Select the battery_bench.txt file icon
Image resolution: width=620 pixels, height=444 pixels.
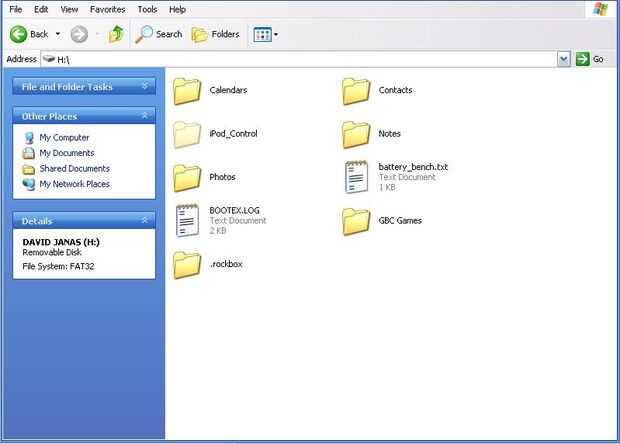click(x=356, y=177)
